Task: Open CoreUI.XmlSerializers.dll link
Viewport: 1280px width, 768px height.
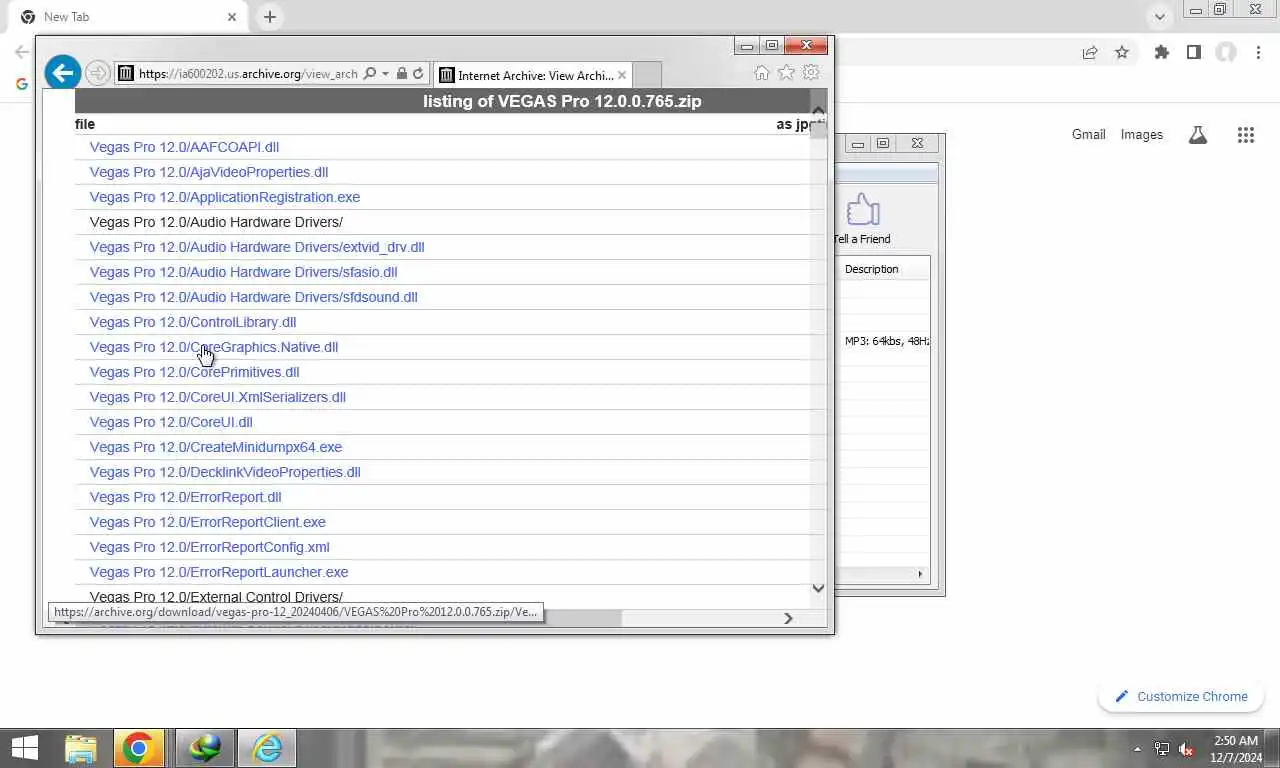Action: pos(218,397)
